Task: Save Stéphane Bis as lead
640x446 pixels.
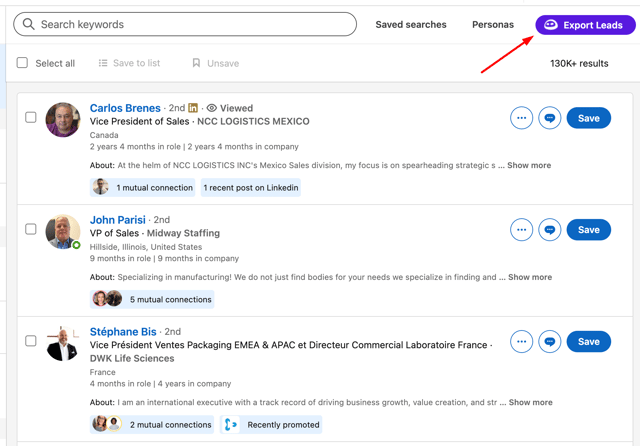Action: [x=589, y=342]
